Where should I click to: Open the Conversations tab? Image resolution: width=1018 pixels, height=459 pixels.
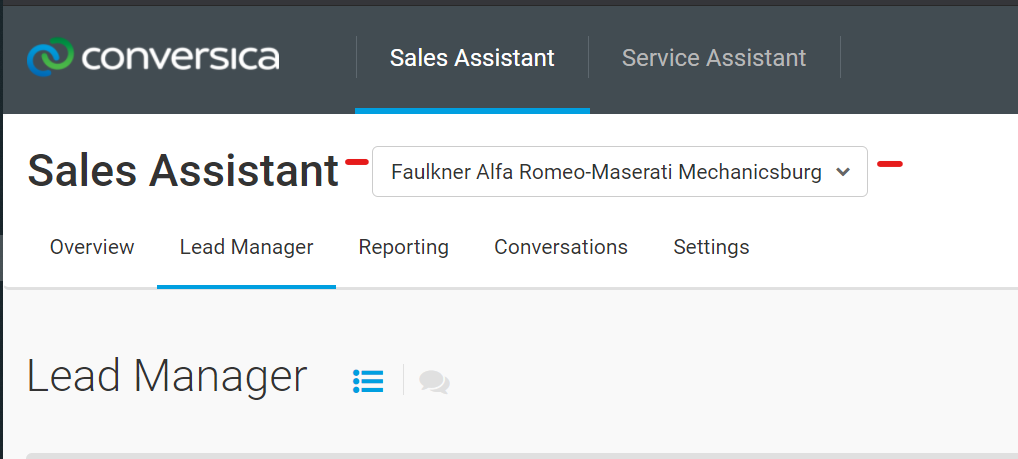coord(561,247)
